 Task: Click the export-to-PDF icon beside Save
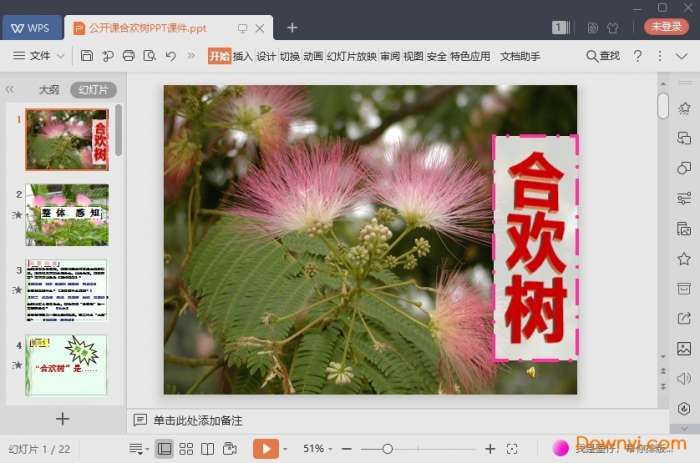pos(108,56)
